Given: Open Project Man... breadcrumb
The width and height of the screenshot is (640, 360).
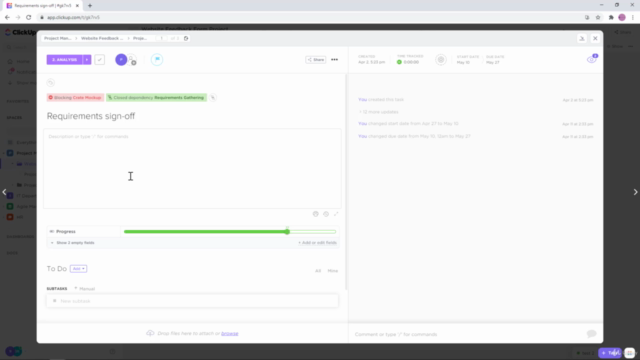Looking at the screenshot, I should tap(58, 38).
